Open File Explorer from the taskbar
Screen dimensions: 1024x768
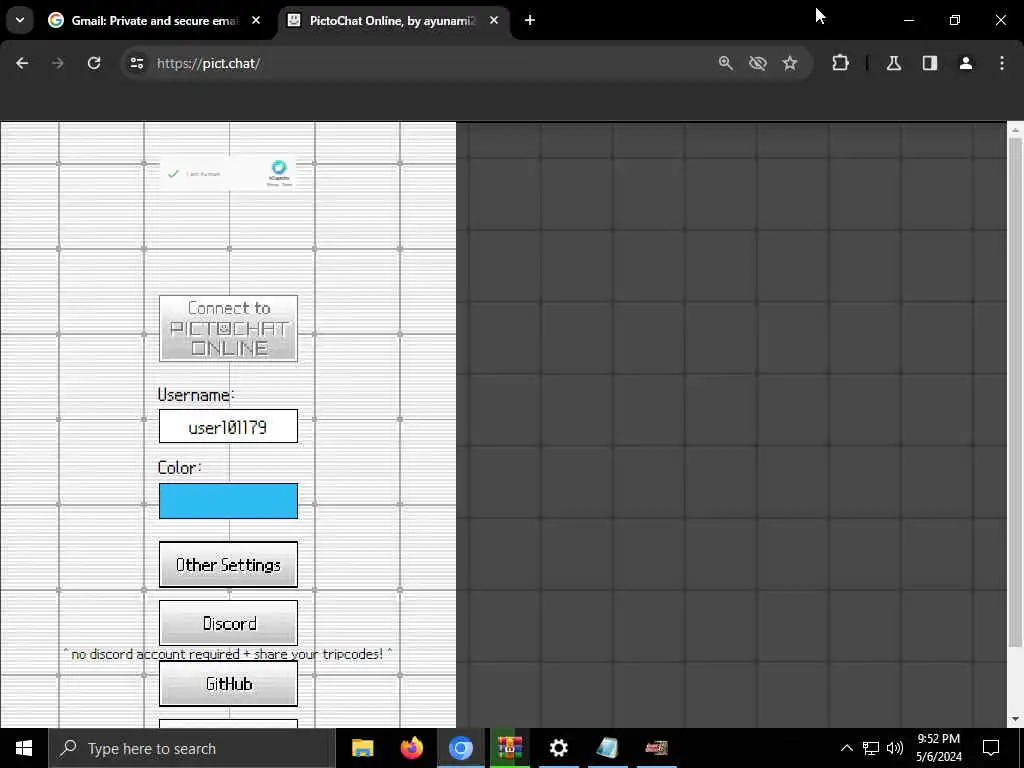tap(362, 748)
